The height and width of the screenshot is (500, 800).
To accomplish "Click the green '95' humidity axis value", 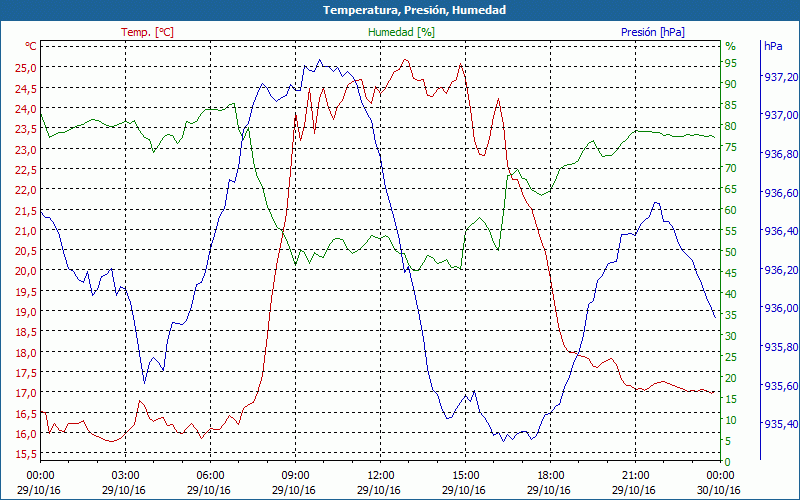I will (731, 63).
